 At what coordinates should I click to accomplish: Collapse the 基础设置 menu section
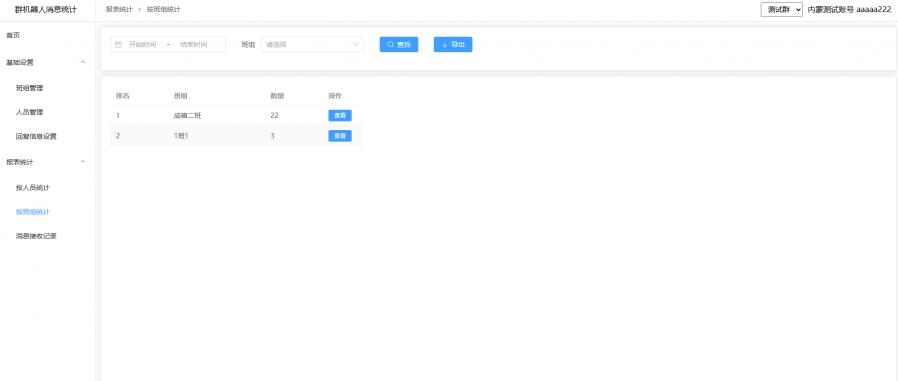(x=48, y=62)
